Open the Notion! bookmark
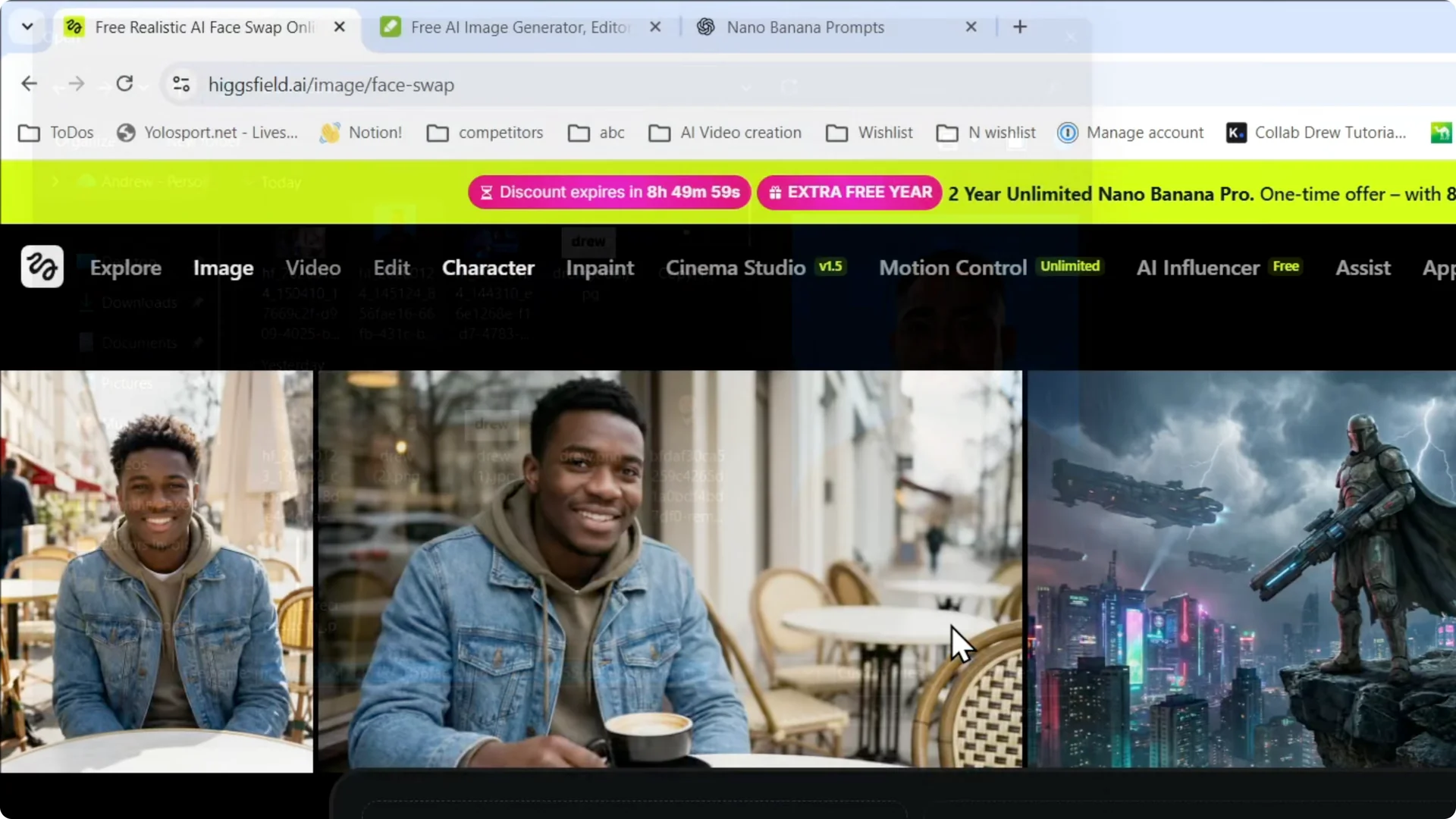Viewport: 1456px width, 819px height. pyautogui.click(x=361, y=133)
